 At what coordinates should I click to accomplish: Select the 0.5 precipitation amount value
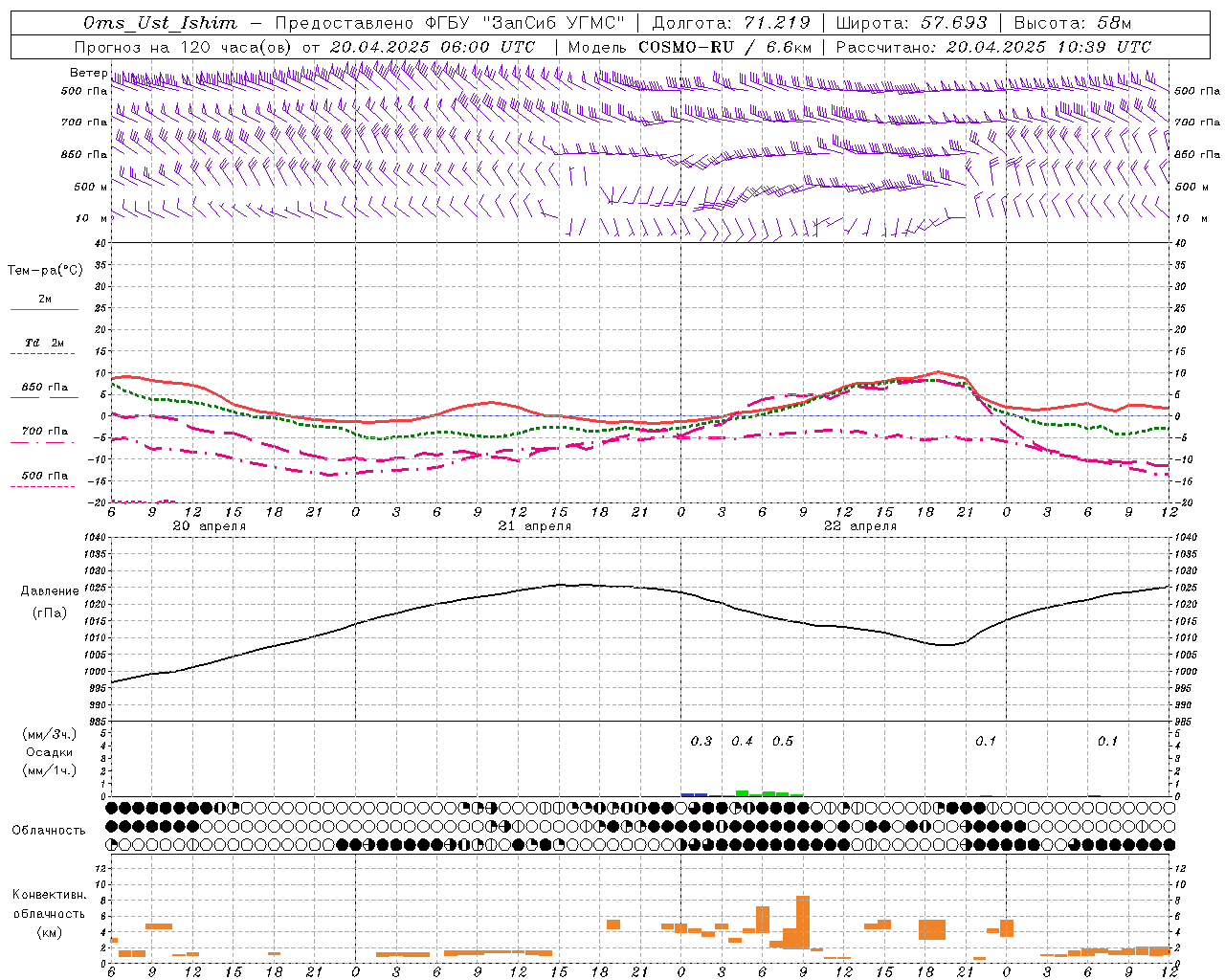click(783, 742)
